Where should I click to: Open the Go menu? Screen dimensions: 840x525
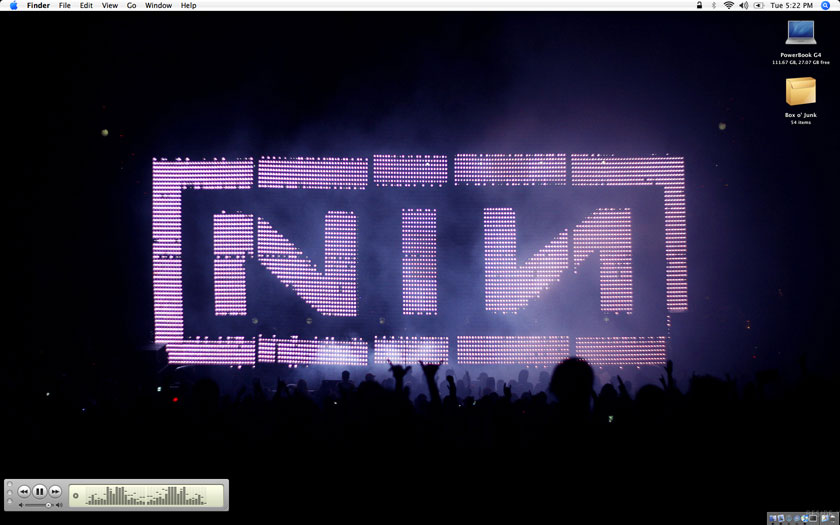tap(131, 5)
